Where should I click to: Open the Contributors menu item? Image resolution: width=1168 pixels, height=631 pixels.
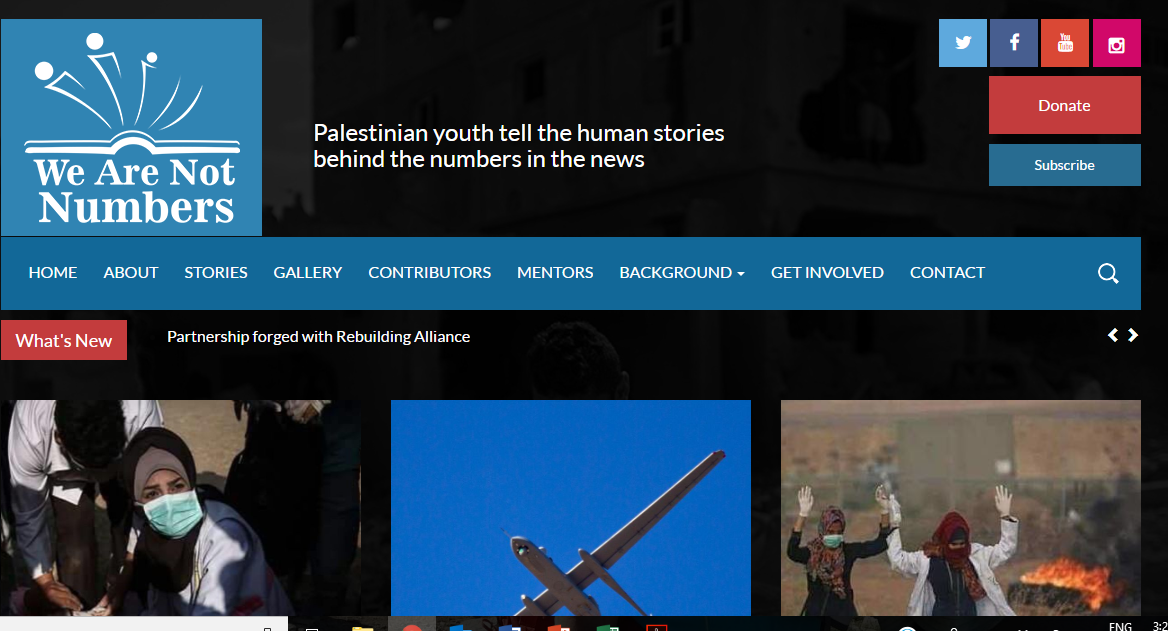tap(429, 273)
